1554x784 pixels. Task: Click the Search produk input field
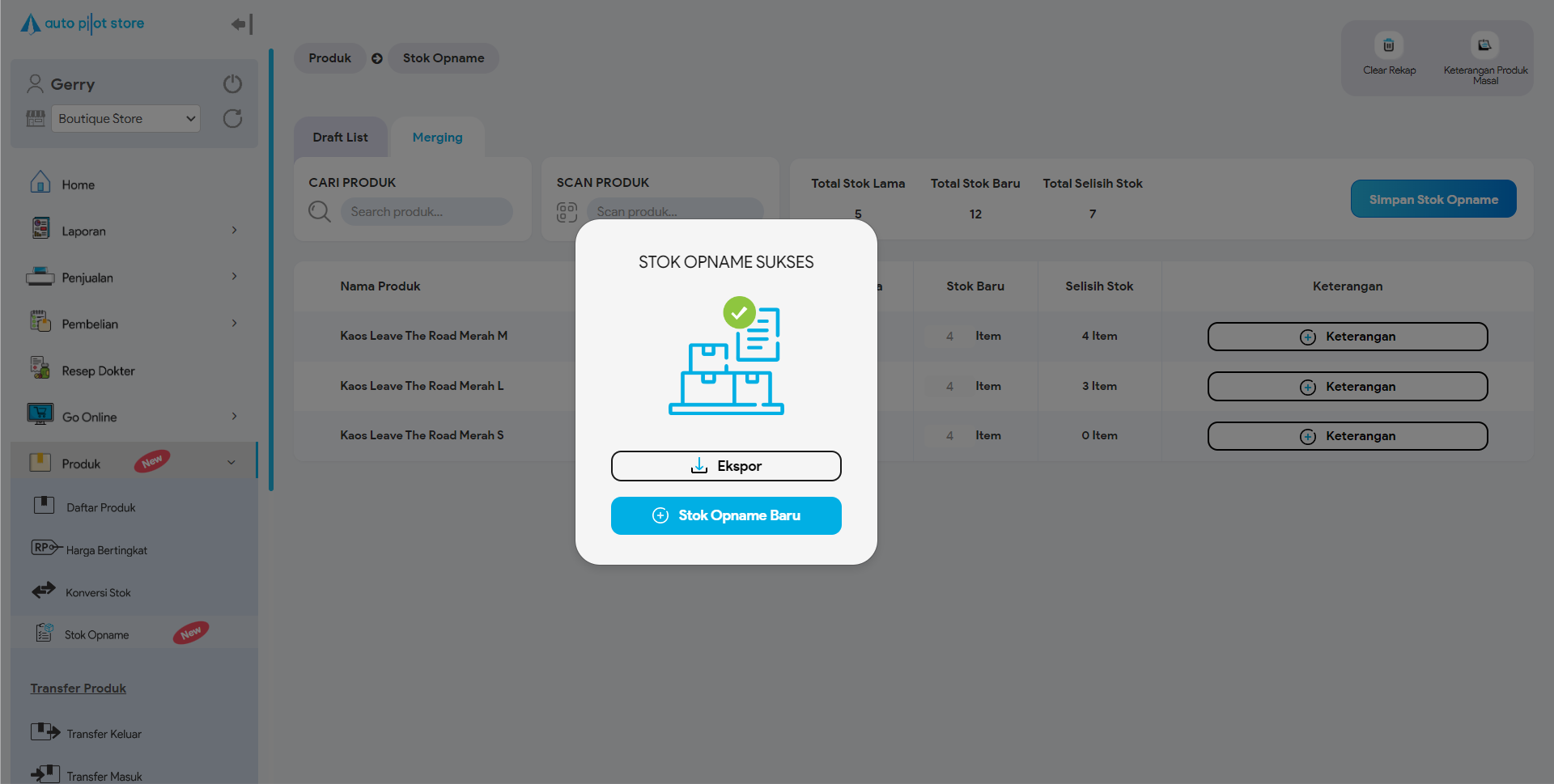tap(427, 212)
